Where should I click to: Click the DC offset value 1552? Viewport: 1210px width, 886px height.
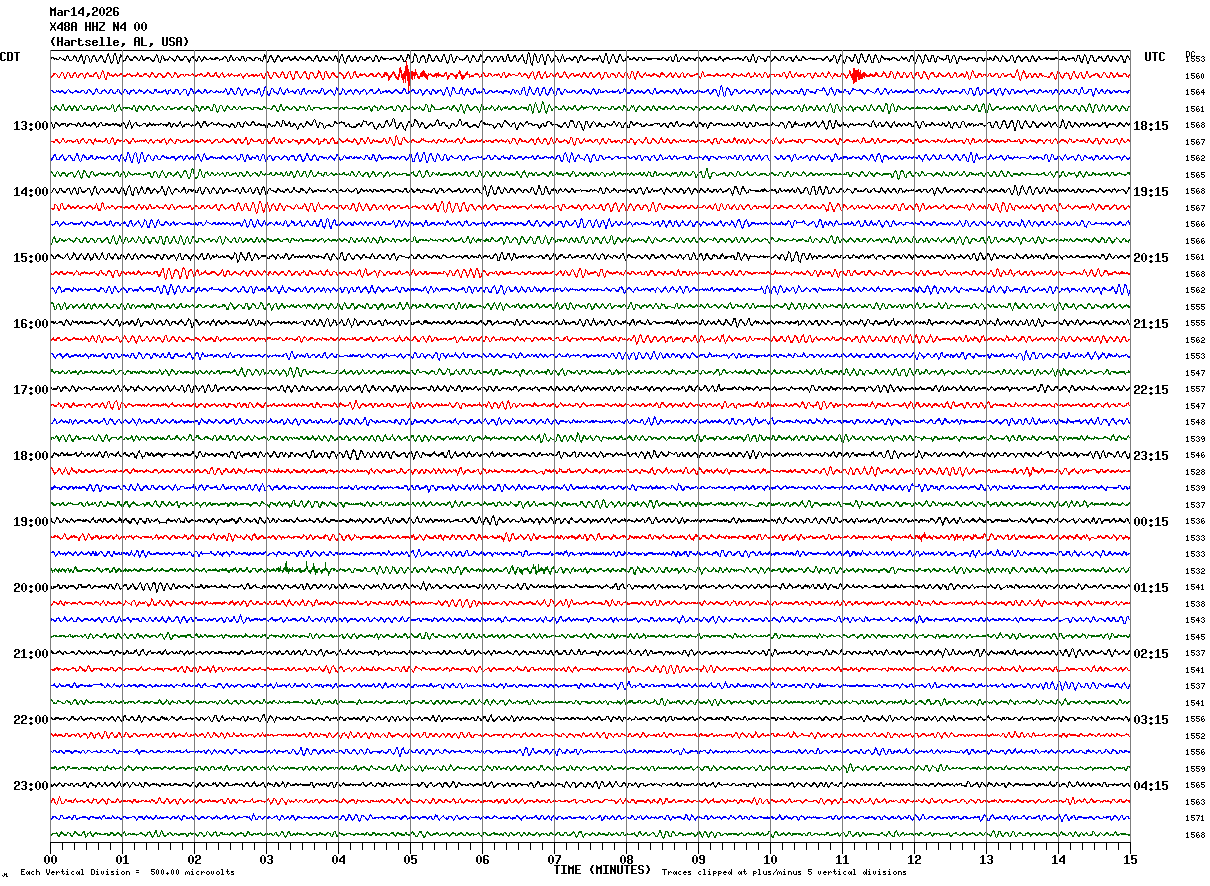pyautogui.click(x=1194, y=736)
